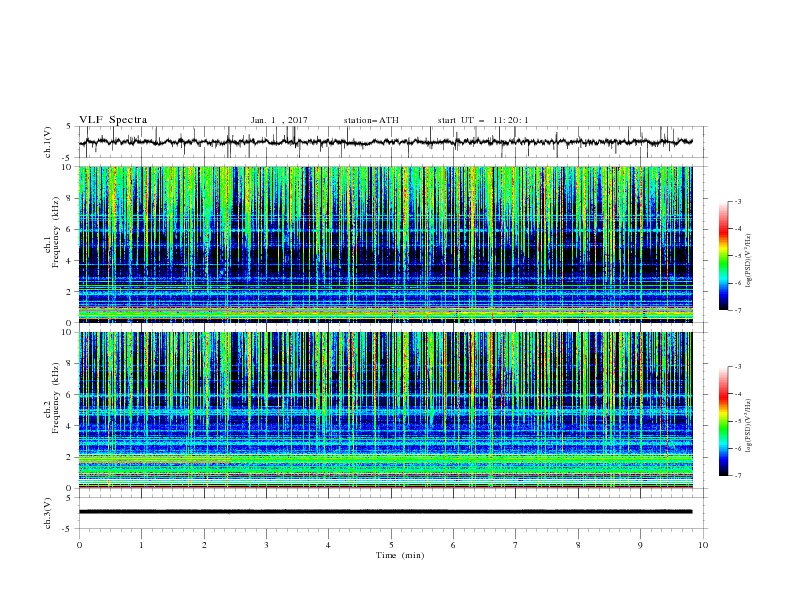Click the ch.3 flat voltage trace
This screenshot has height=612, width=792.
click(x=386, y=512)
